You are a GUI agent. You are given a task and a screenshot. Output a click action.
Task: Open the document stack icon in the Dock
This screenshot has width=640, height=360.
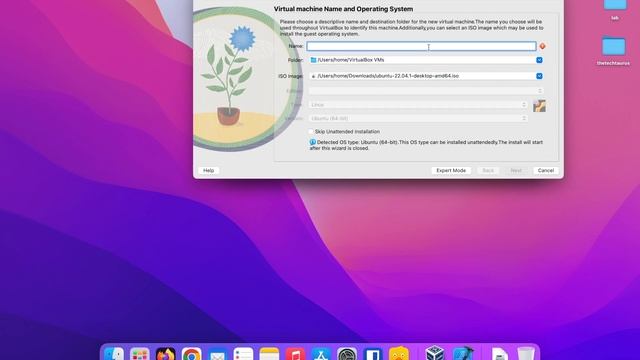click(x=500, y=354)
